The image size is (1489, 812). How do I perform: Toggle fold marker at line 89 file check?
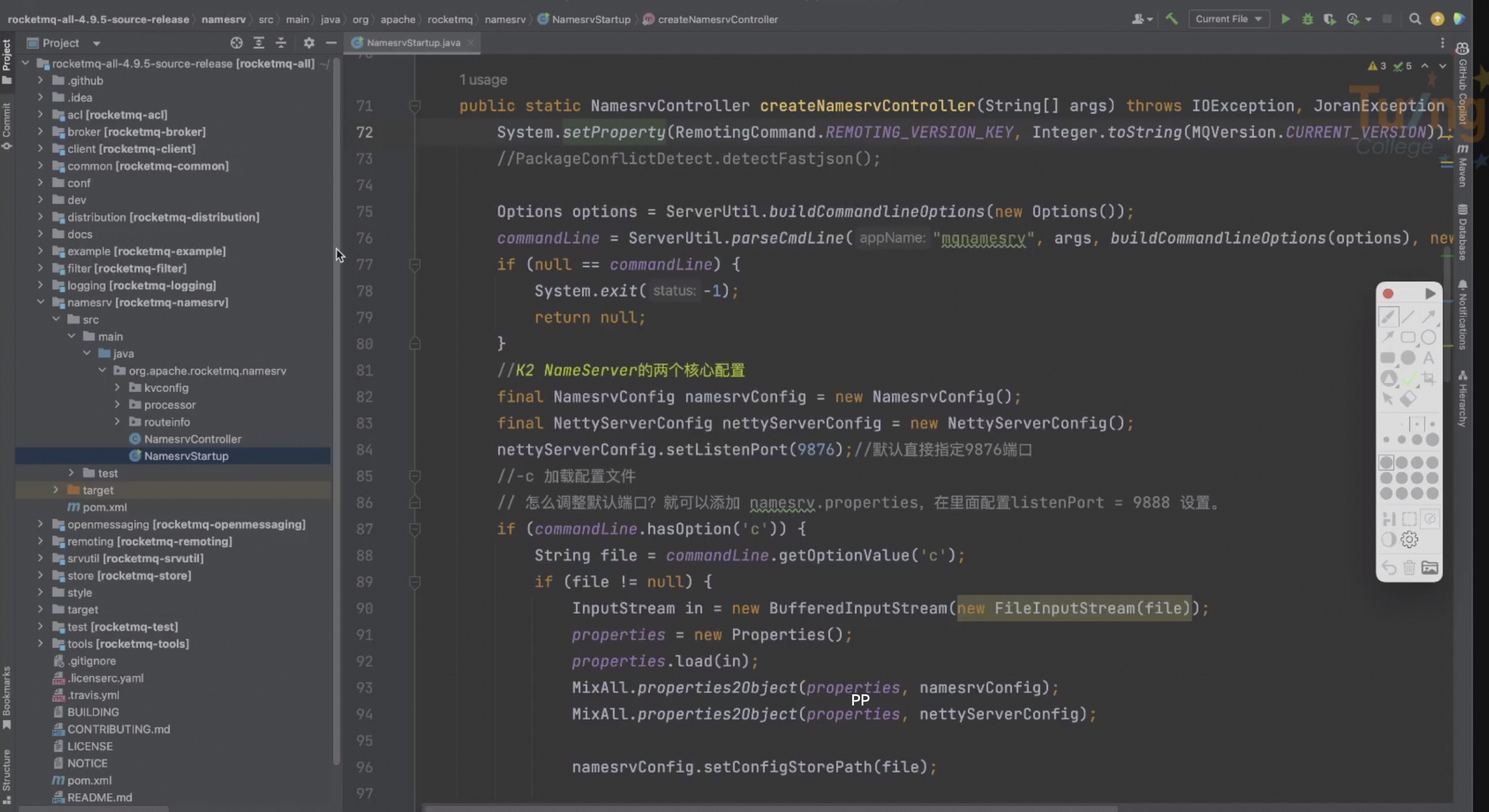click(x=414, y=582)
